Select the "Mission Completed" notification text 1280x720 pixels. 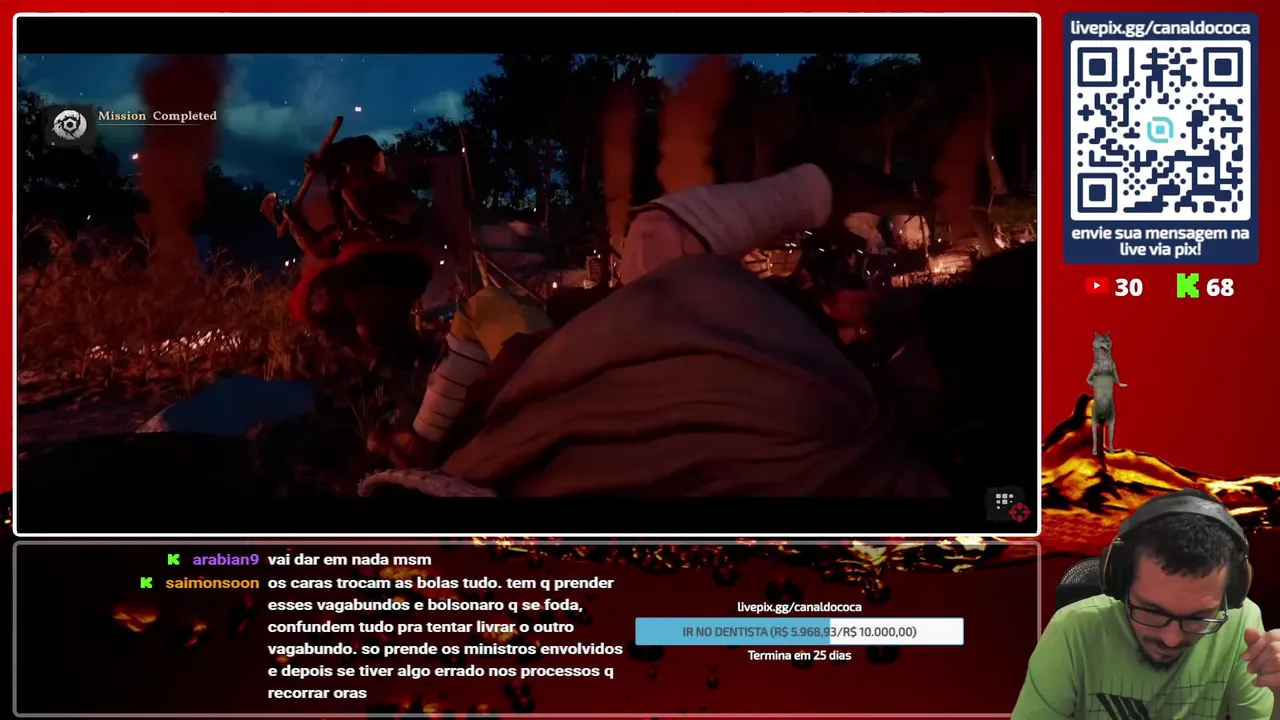(x=157, y=116)
